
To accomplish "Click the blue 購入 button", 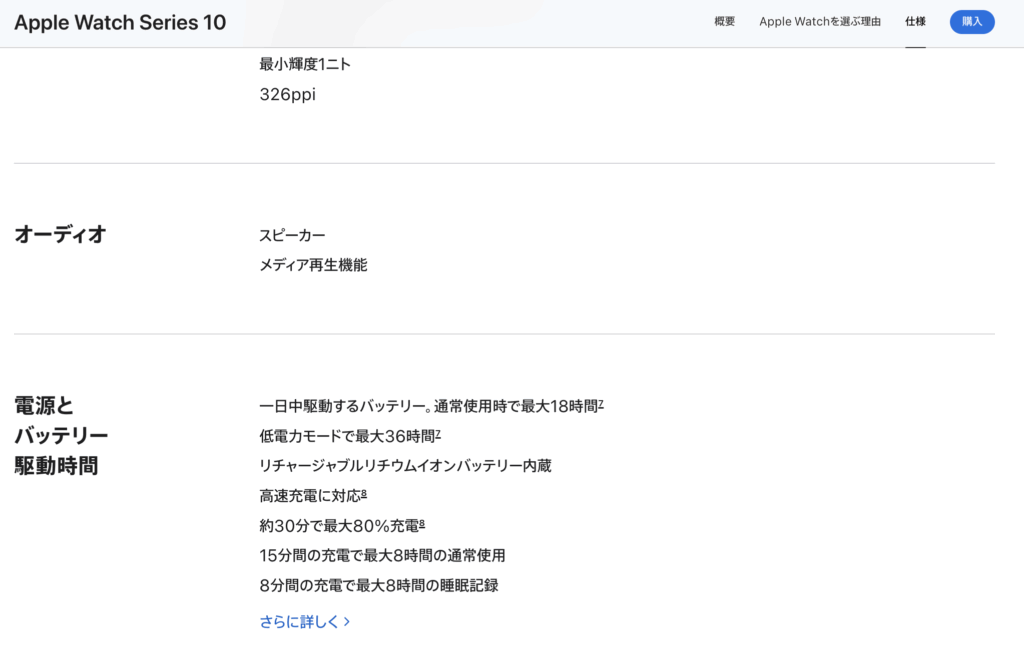I will point(972,22).
